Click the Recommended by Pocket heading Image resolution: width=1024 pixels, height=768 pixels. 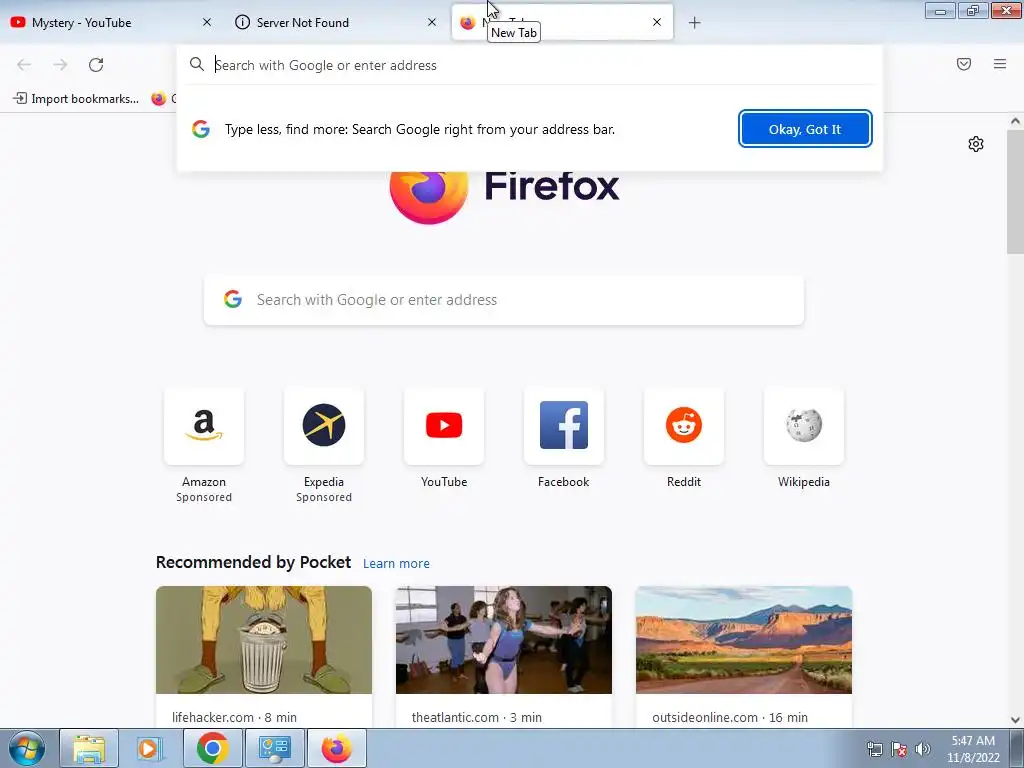253,562
